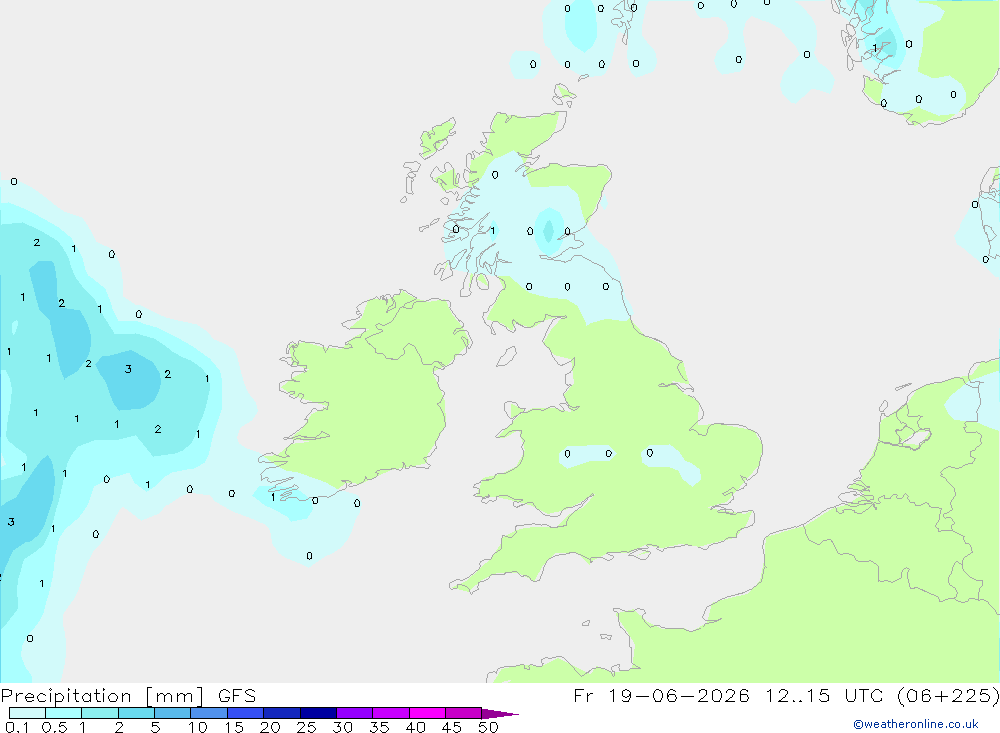
Task: Click the ©weatheronline.co.uk link
Action: click(x=916, y=724)
